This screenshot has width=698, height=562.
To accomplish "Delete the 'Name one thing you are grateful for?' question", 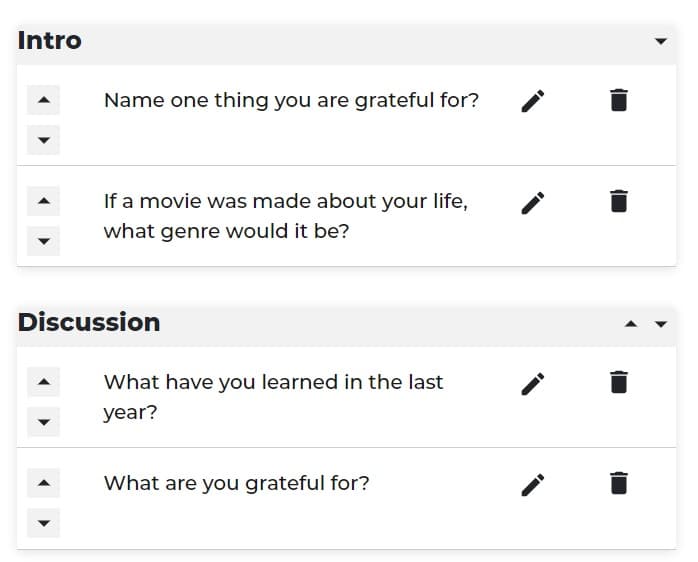I will (618, 100).
